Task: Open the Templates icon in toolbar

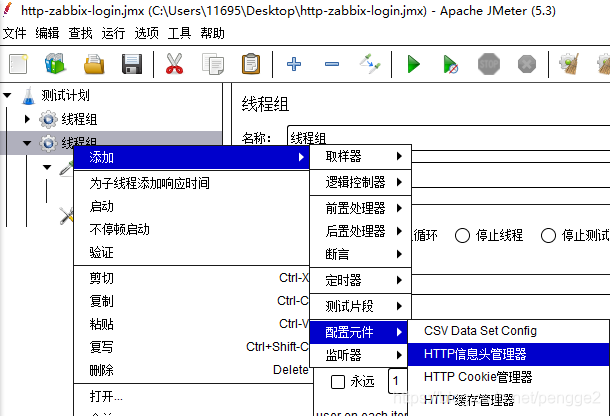Action: click(55, 64)
